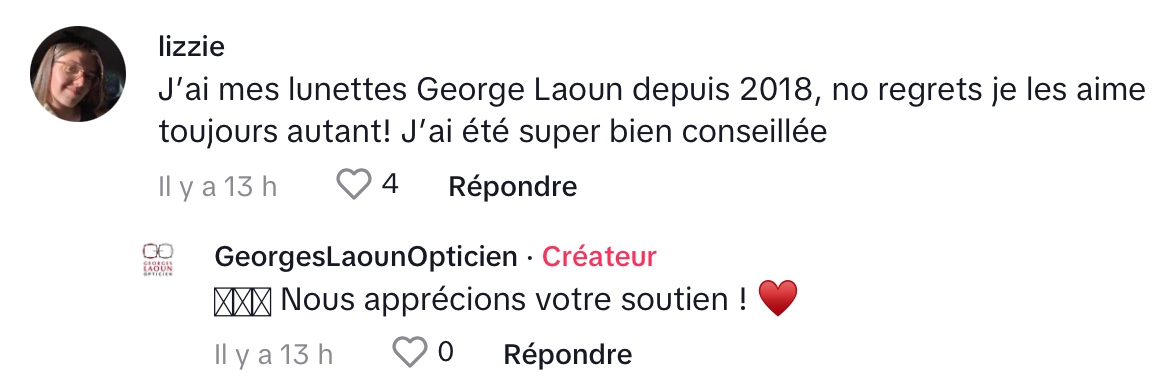Screen dimensions: 1166x392
Task: Select Répondre under the creator's reply
Action: tap(567, 354)
